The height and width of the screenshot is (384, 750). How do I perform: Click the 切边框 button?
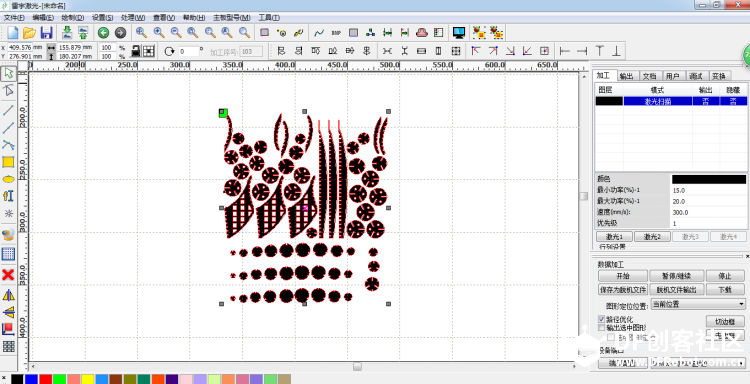[x=725, y=321]
